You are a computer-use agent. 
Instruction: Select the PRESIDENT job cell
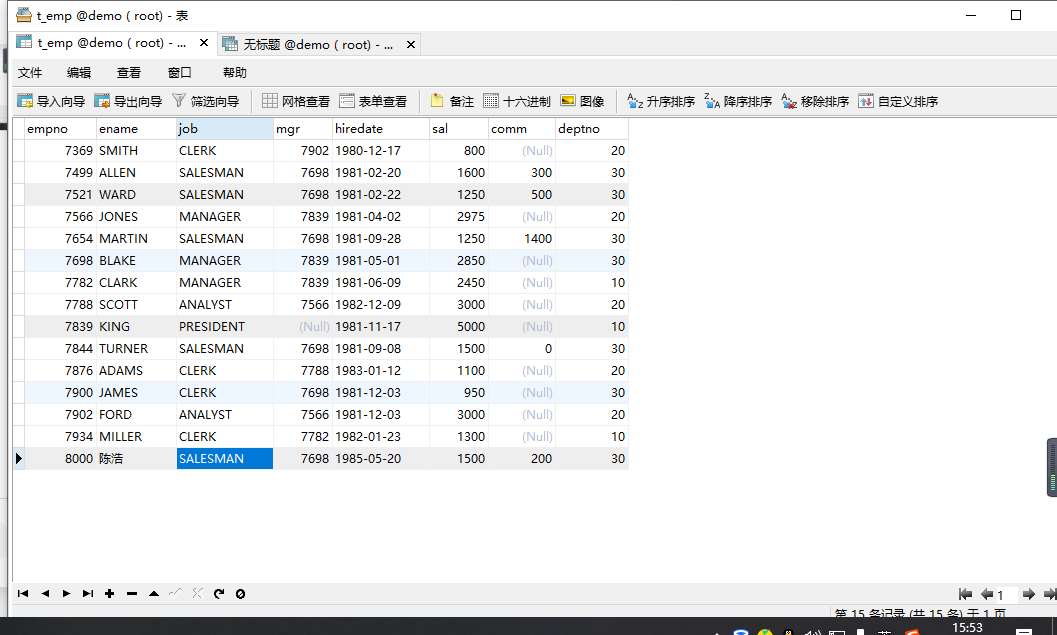click(224, 326)
